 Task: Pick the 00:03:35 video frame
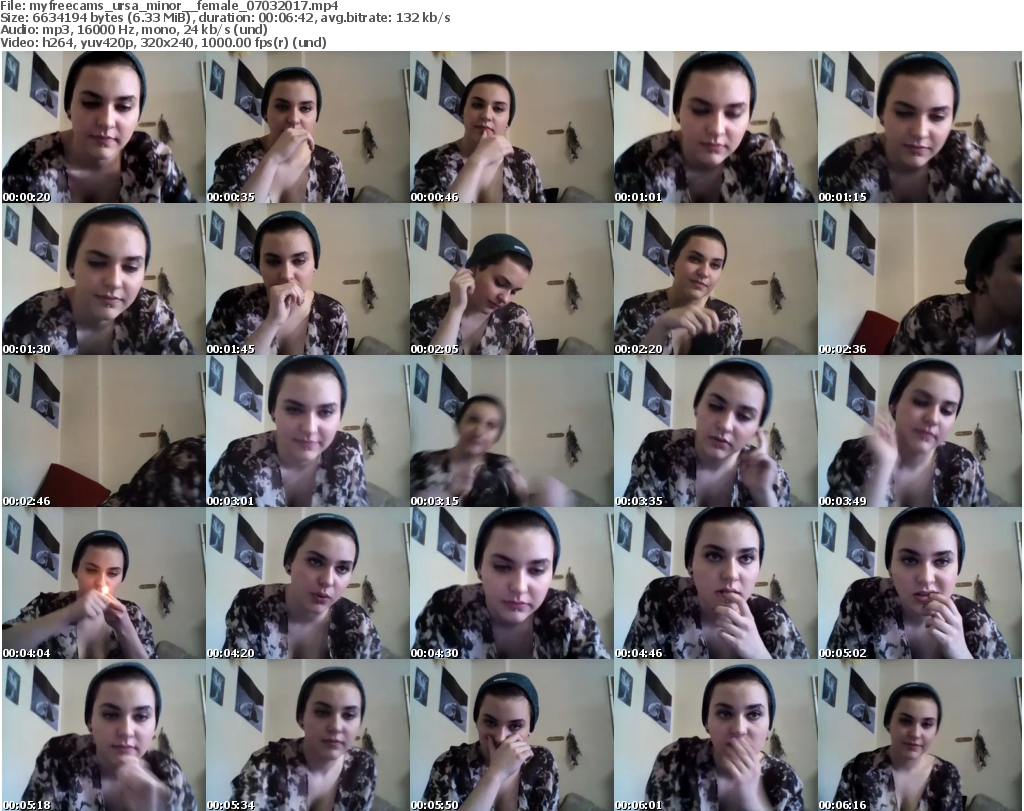coord(715,432)
